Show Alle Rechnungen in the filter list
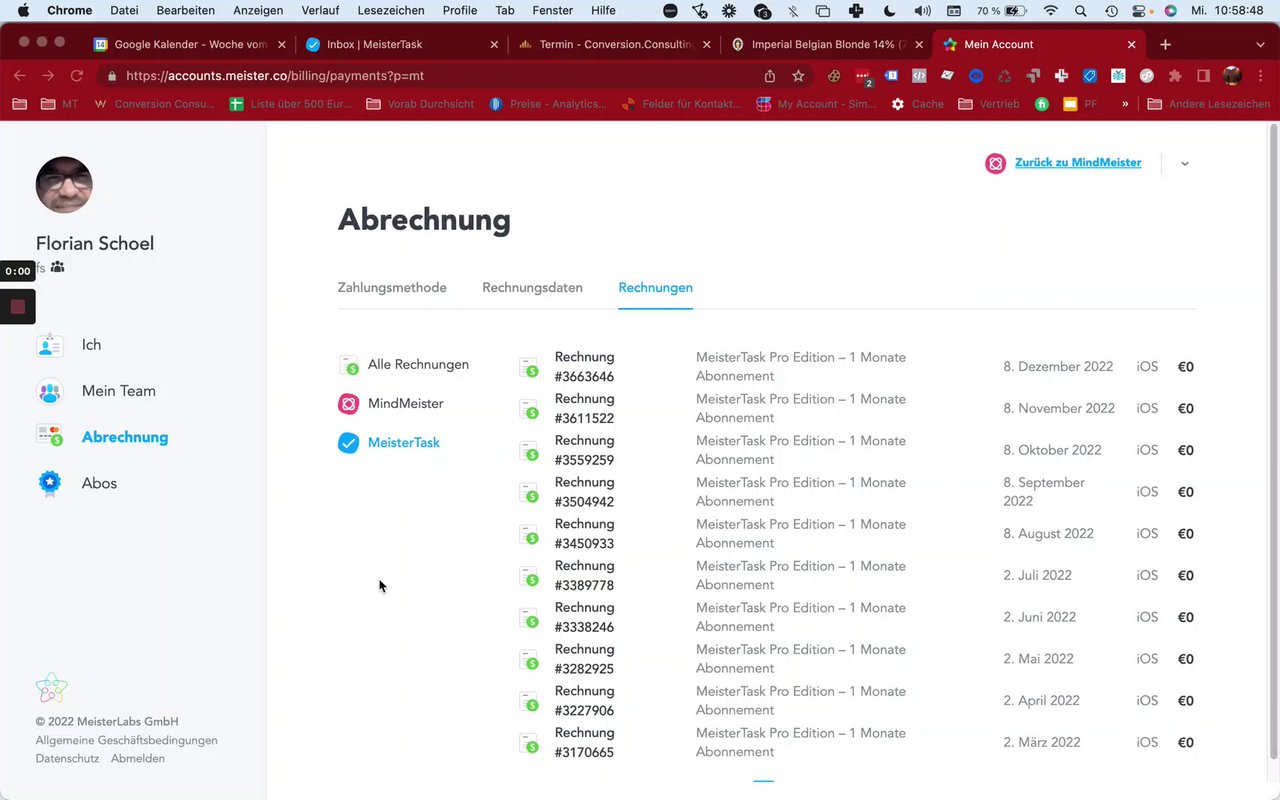Image resolution: width=1280 pixels, height=800 pixels. [x=418, y=364]
